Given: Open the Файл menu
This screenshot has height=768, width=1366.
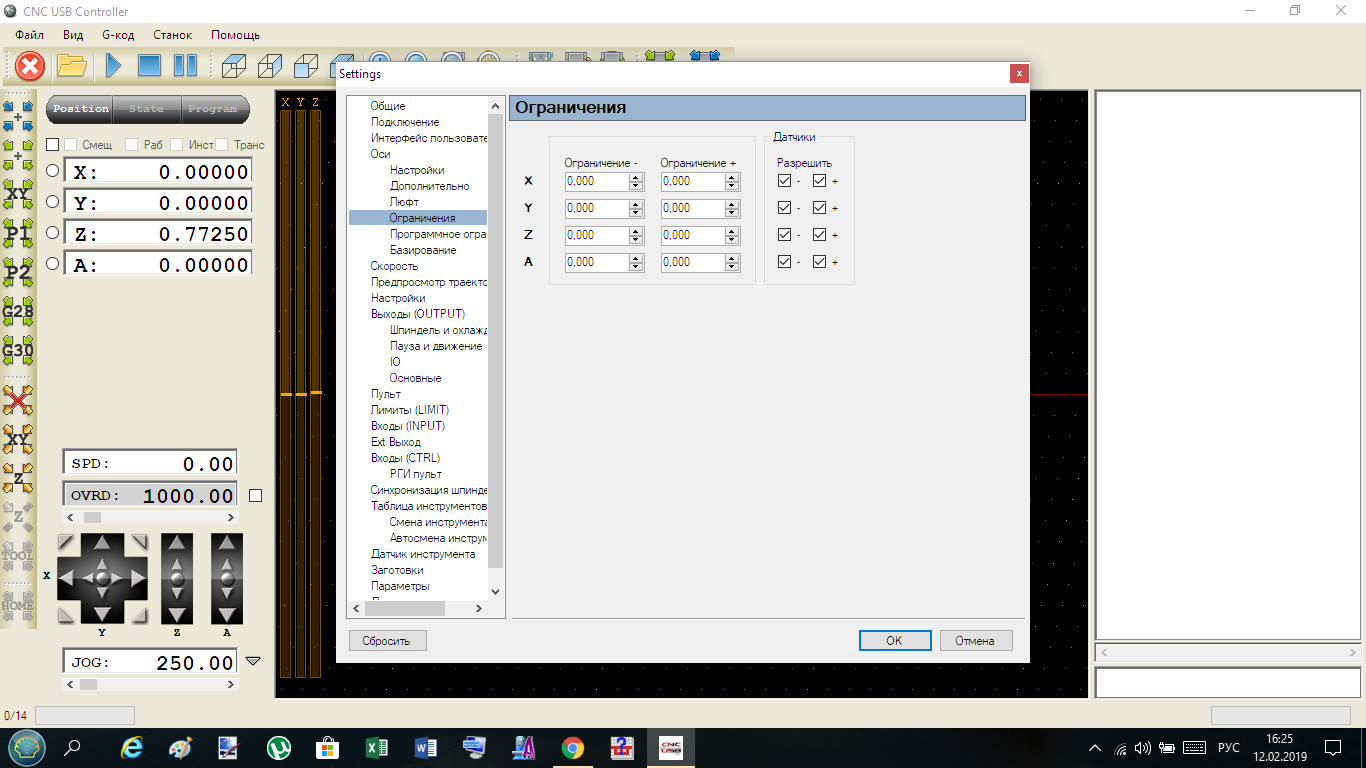Looking at the screenshot, I should [x=30, y=35].
